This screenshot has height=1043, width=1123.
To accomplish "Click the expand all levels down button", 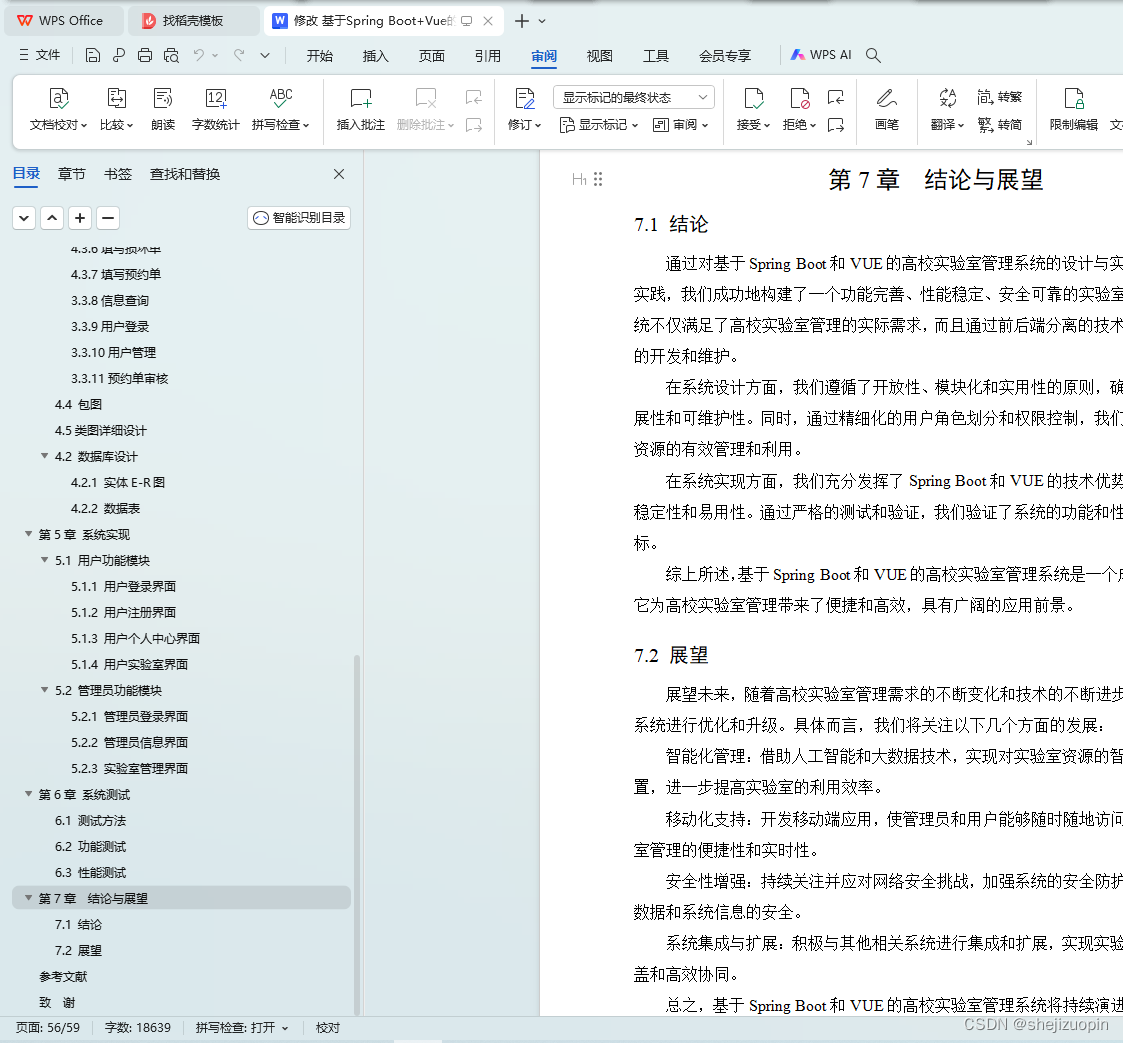I will 24,218.
